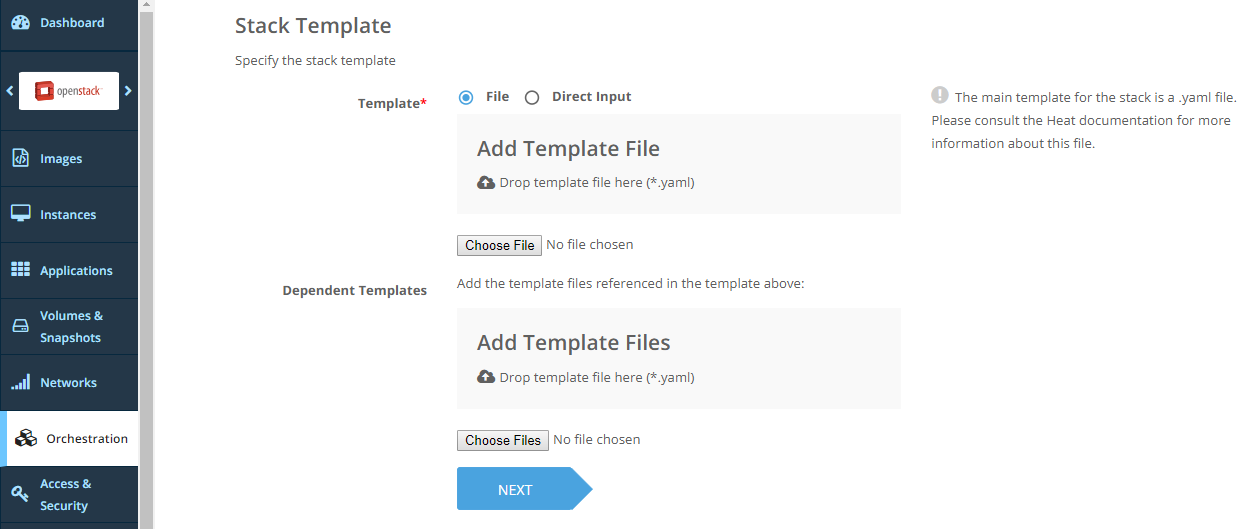The image size is (1256, 529).
Task: Click the Instances monitor icon
Action: 20,214
